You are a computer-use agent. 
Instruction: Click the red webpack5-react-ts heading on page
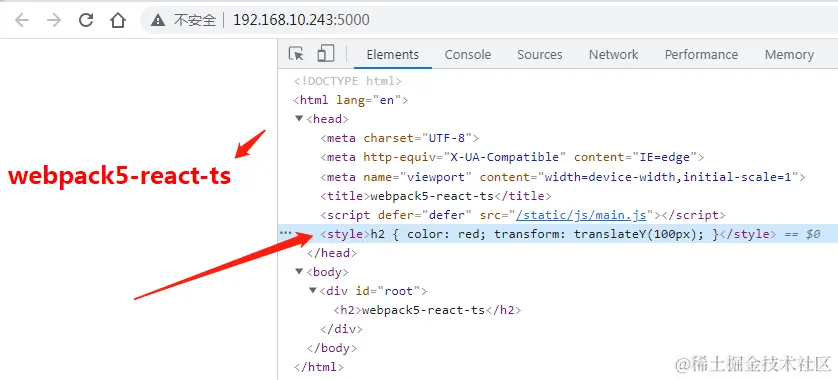[x=120, y=176]
